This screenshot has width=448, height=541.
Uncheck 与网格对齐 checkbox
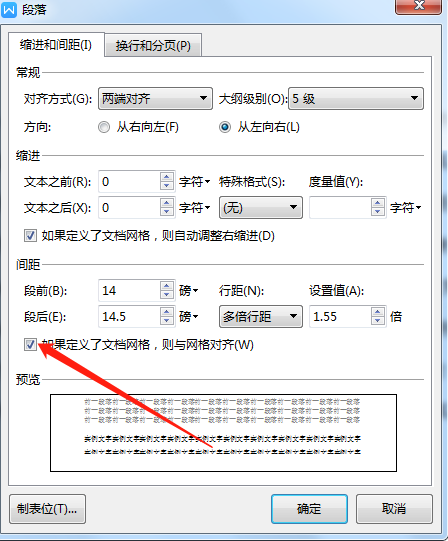tap(30, 344)
